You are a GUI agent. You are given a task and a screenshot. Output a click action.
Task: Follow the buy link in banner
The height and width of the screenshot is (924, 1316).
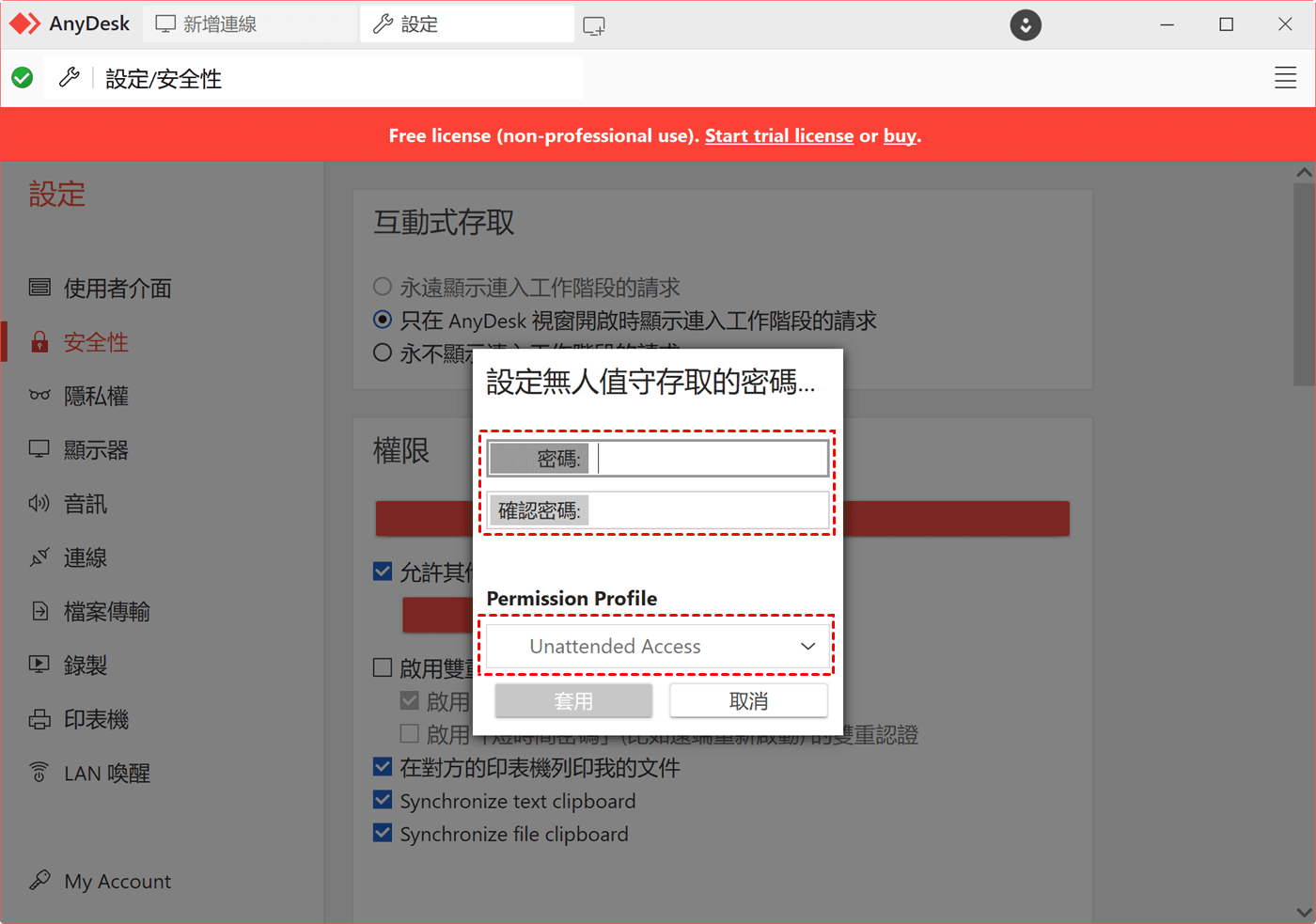pos(900,135)
